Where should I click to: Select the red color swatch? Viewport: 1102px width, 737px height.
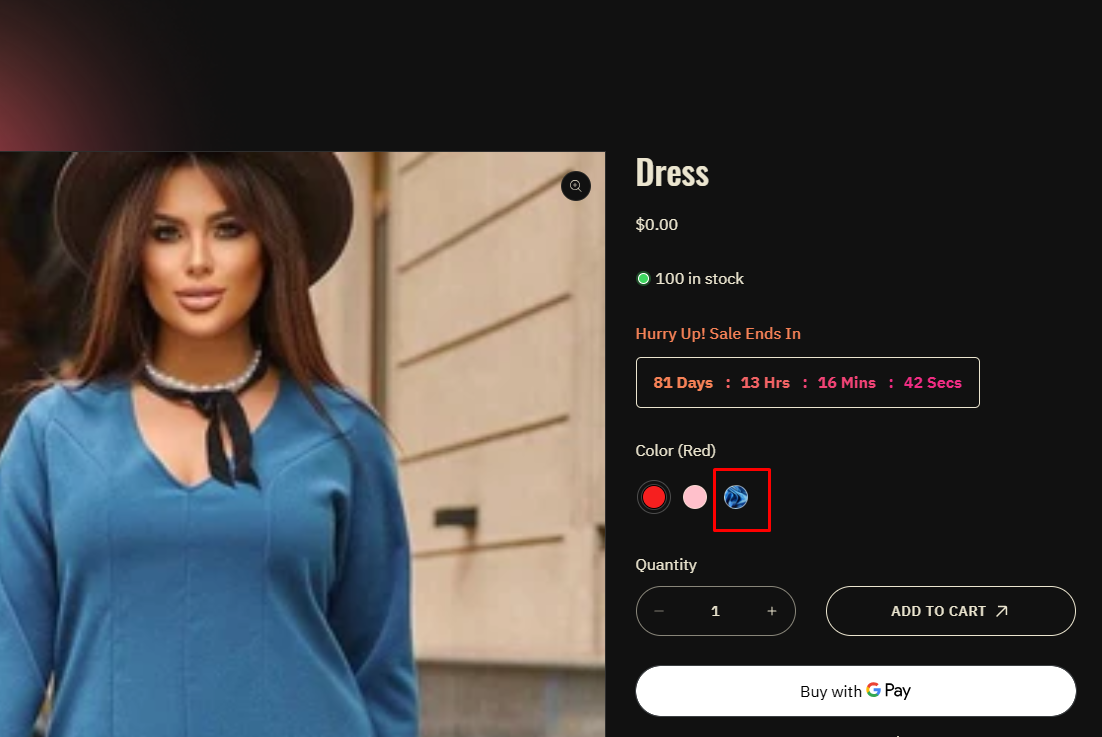point(654,497)
